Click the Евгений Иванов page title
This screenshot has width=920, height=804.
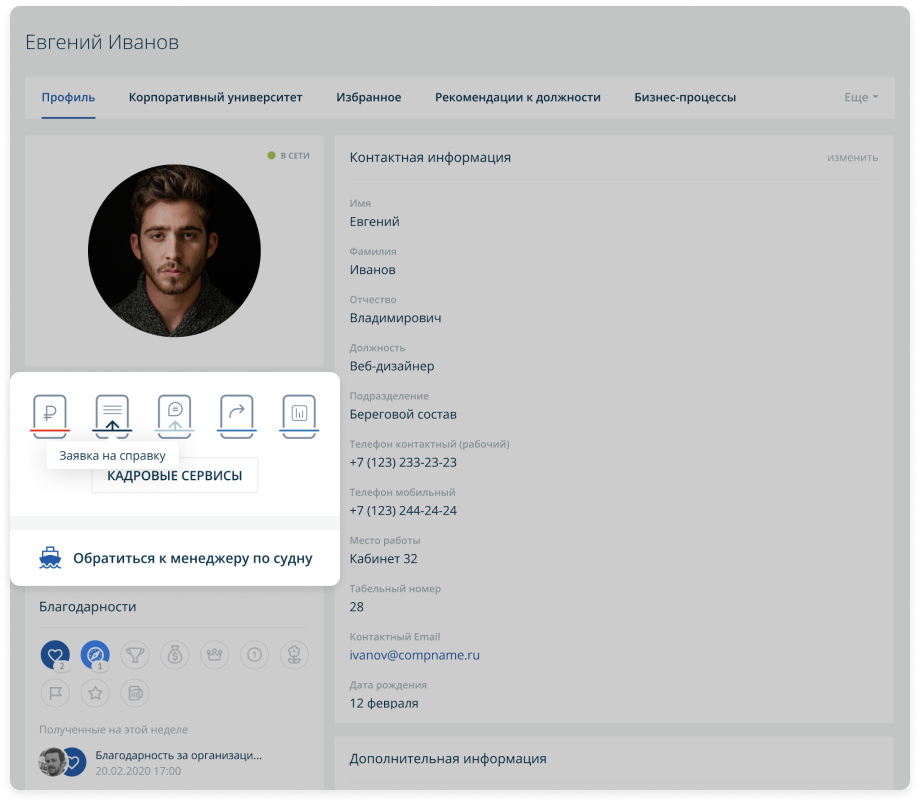[x=102, y=42]
